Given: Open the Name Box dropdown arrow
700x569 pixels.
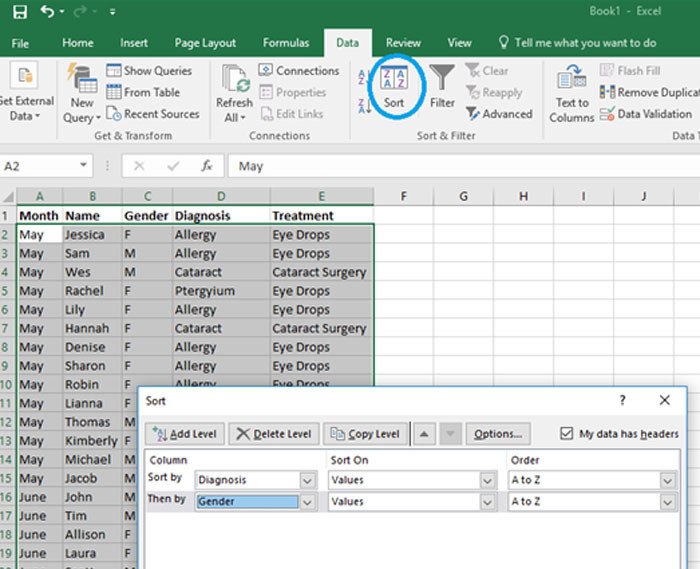Looking at the screenshot, I should [84, 166].
